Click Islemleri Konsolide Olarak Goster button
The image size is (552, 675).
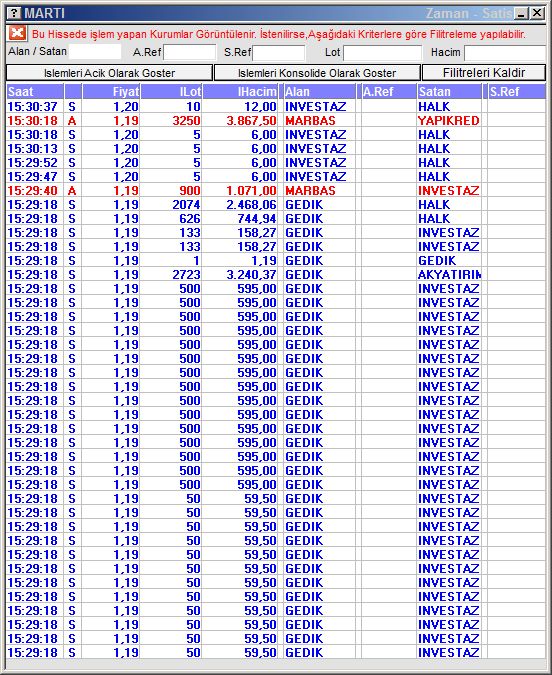click(x=317, y=73)
